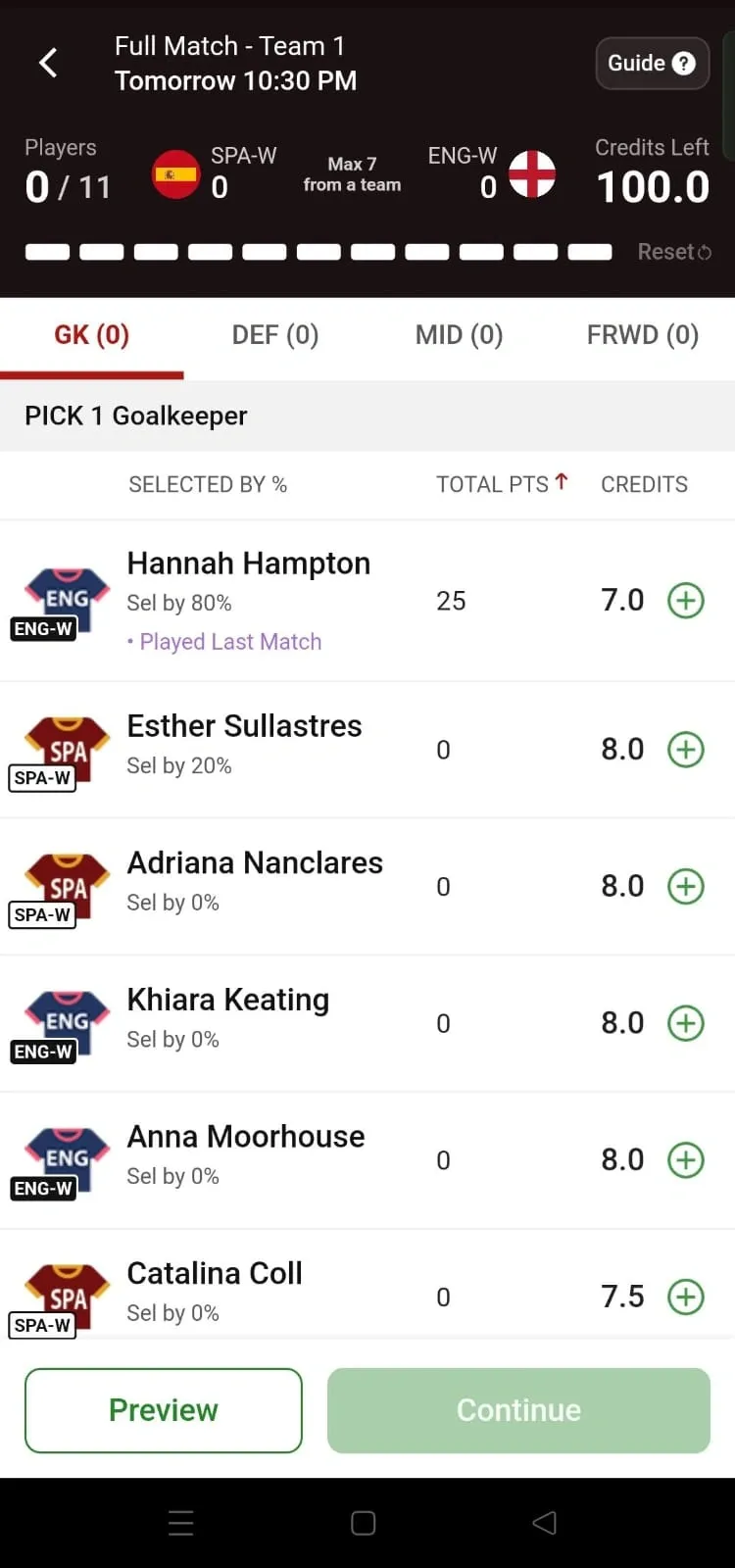Switch to the DEF tab

tap(275, 335)
